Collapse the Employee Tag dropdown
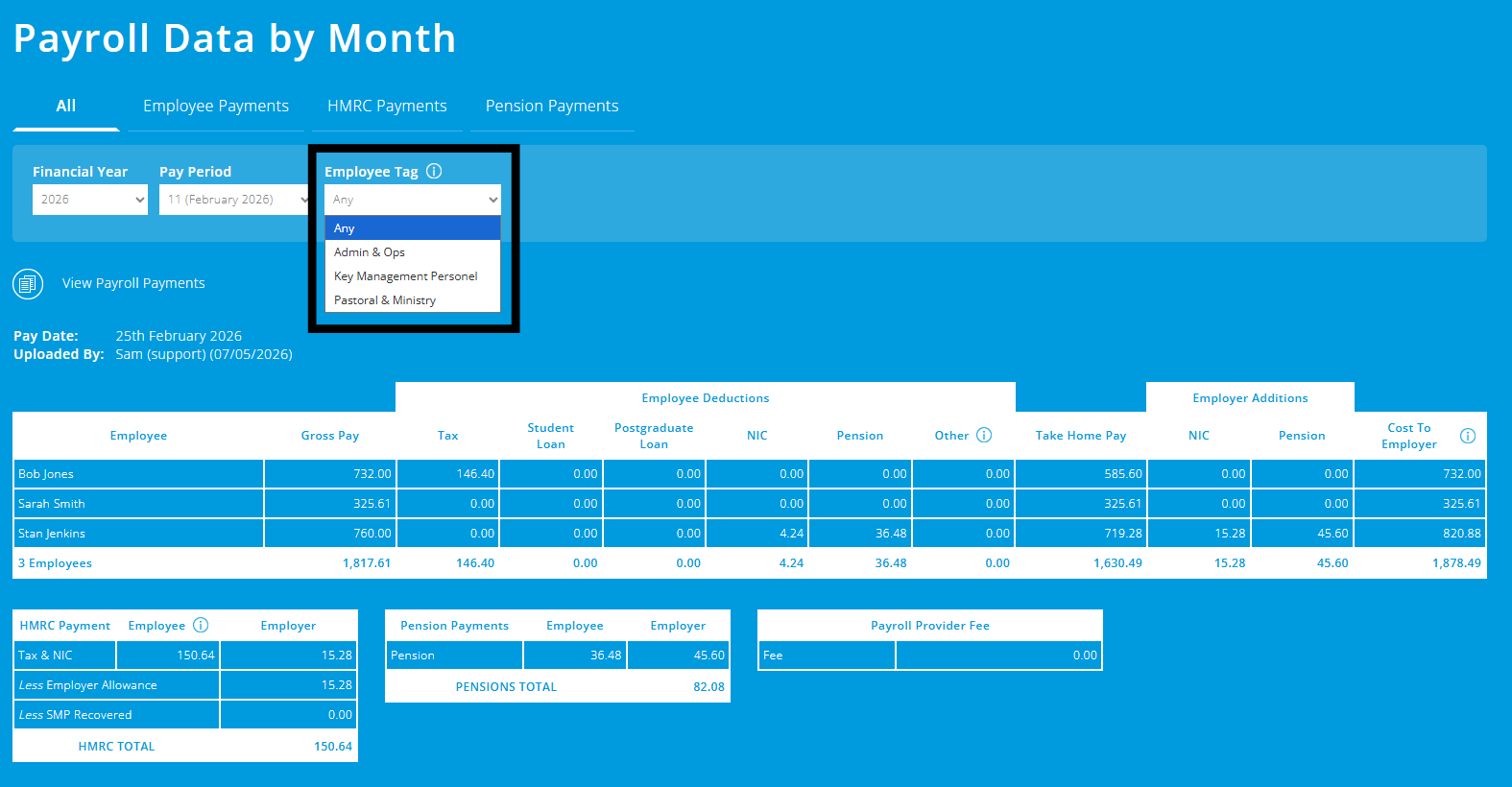The width and height of the screenshot is (1512, 787). pyautogui.click(x=413, y=200)
